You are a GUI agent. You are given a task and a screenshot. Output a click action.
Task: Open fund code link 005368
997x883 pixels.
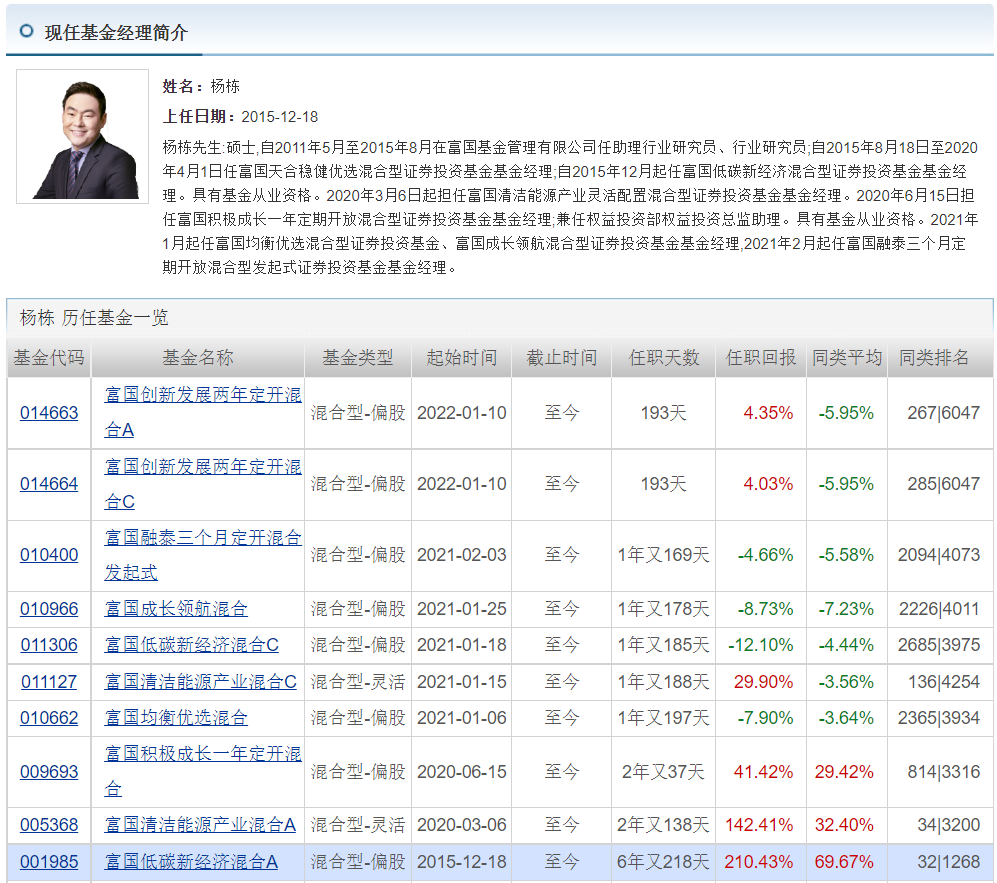[46, 825]
